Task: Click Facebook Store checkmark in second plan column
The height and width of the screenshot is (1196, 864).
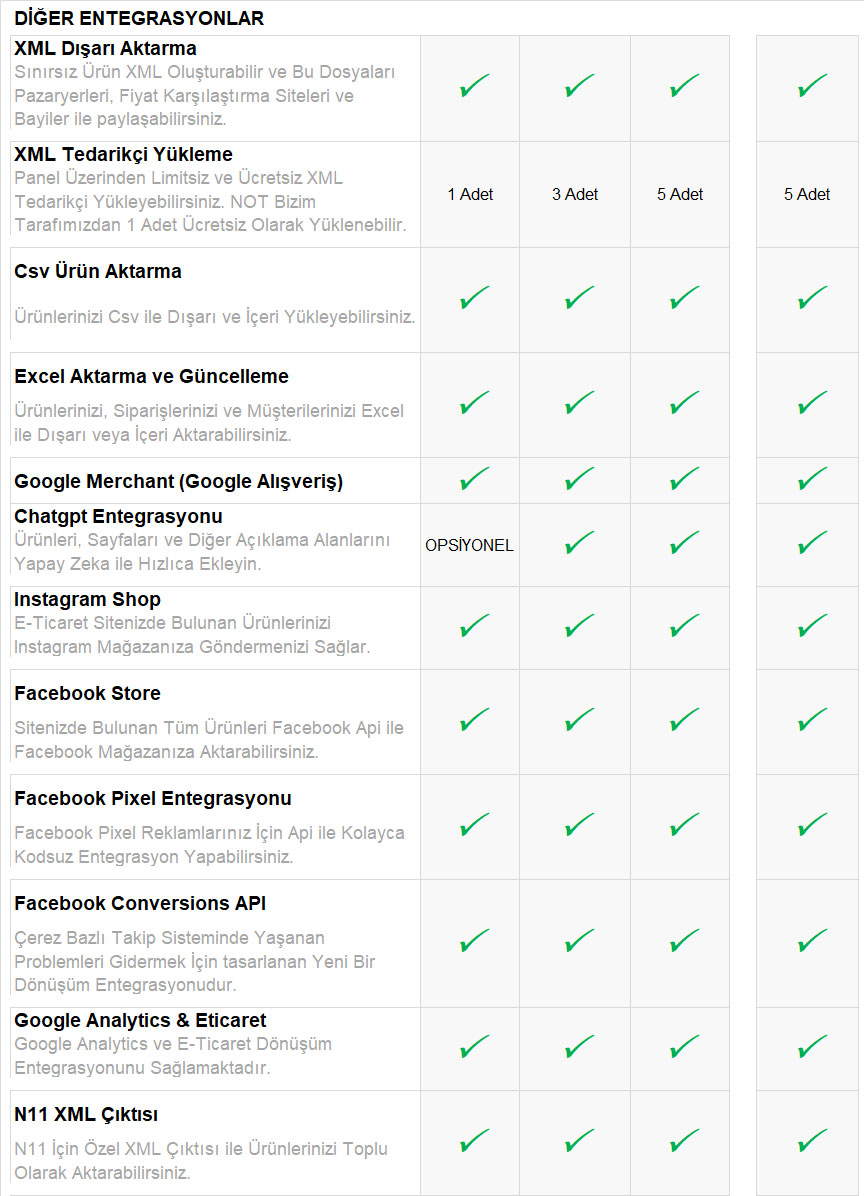Action: pyautogui.click(x=579, y=720)
